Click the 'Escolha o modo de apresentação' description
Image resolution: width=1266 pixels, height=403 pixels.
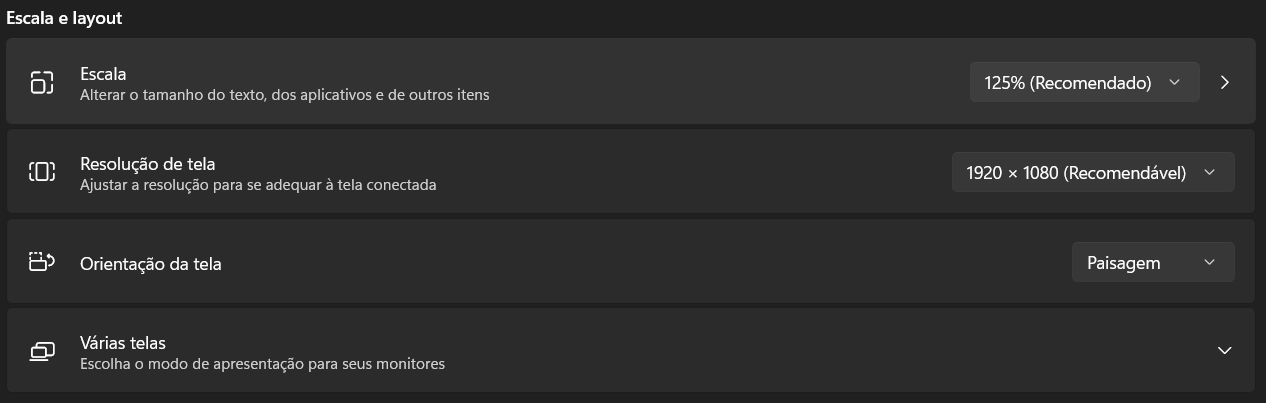point(262,364)
